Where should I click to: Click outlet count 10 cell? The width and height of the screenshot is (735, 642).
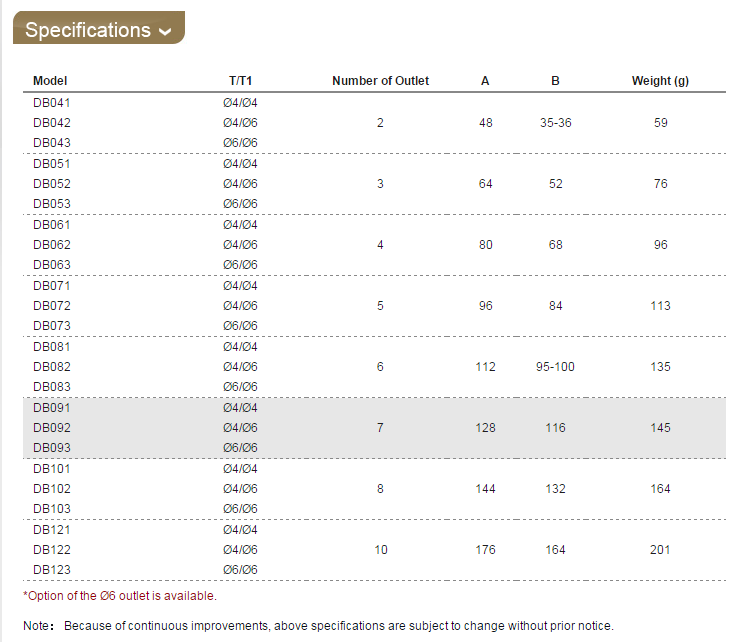click(x=381, y=550)
